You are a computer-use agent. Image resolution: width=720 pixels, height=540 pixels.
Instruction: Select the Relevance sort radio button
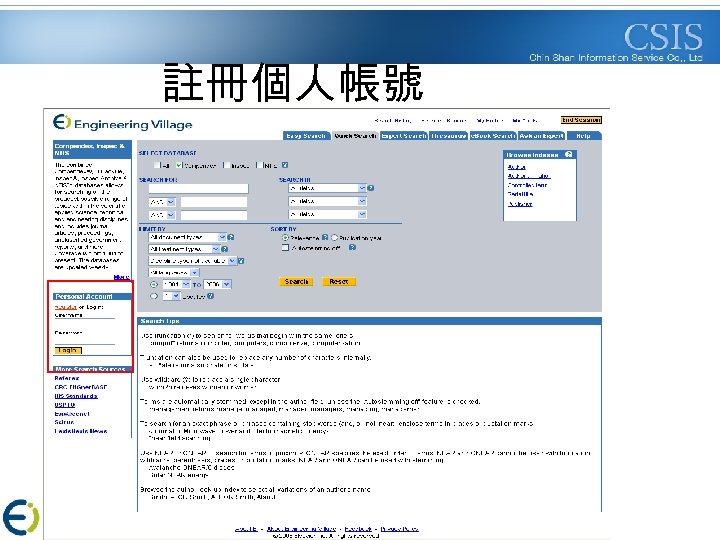285,237
